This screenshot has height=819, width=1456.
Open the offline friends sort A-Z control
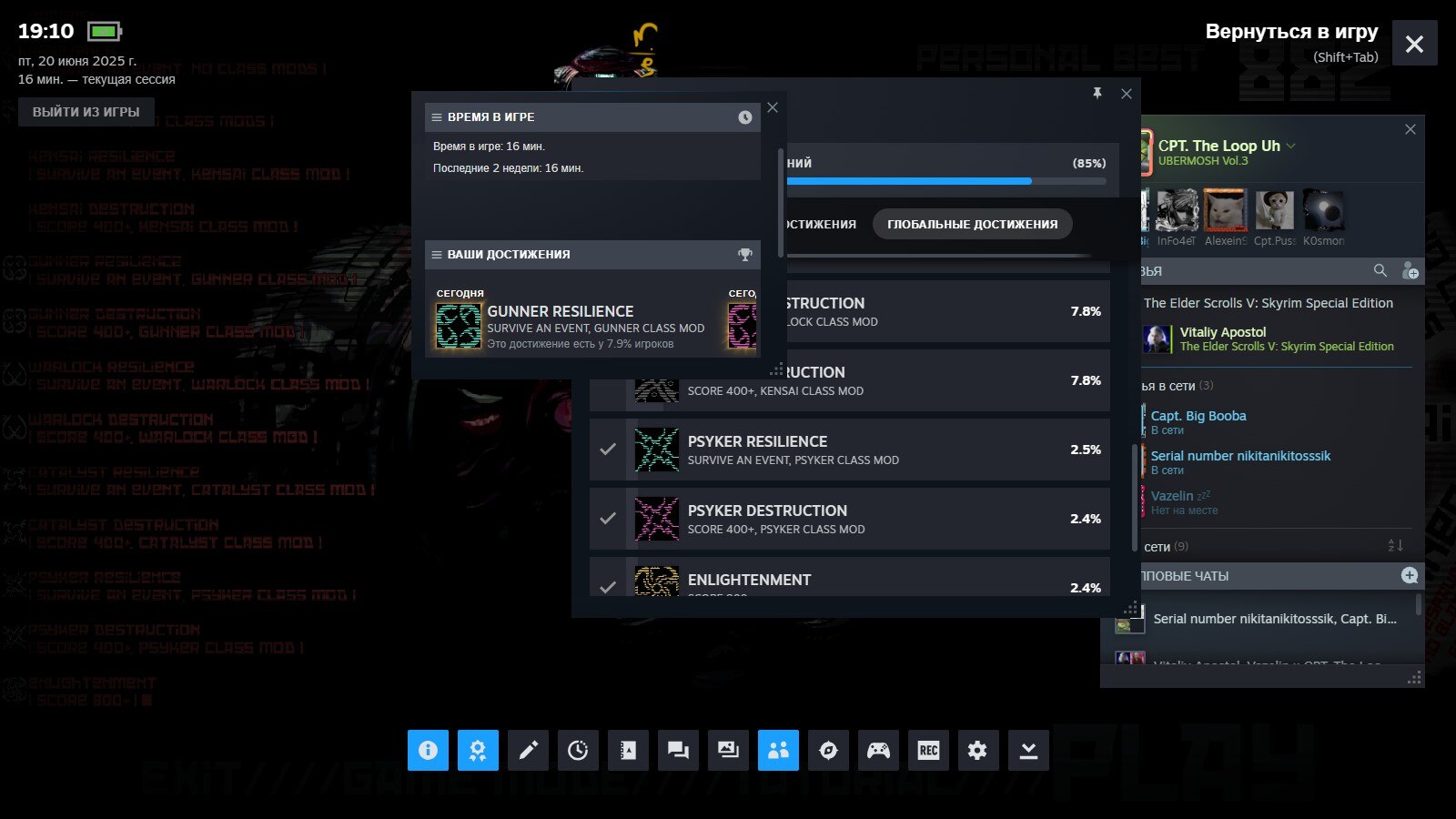pyautogui.click(x=1395, y=546)
